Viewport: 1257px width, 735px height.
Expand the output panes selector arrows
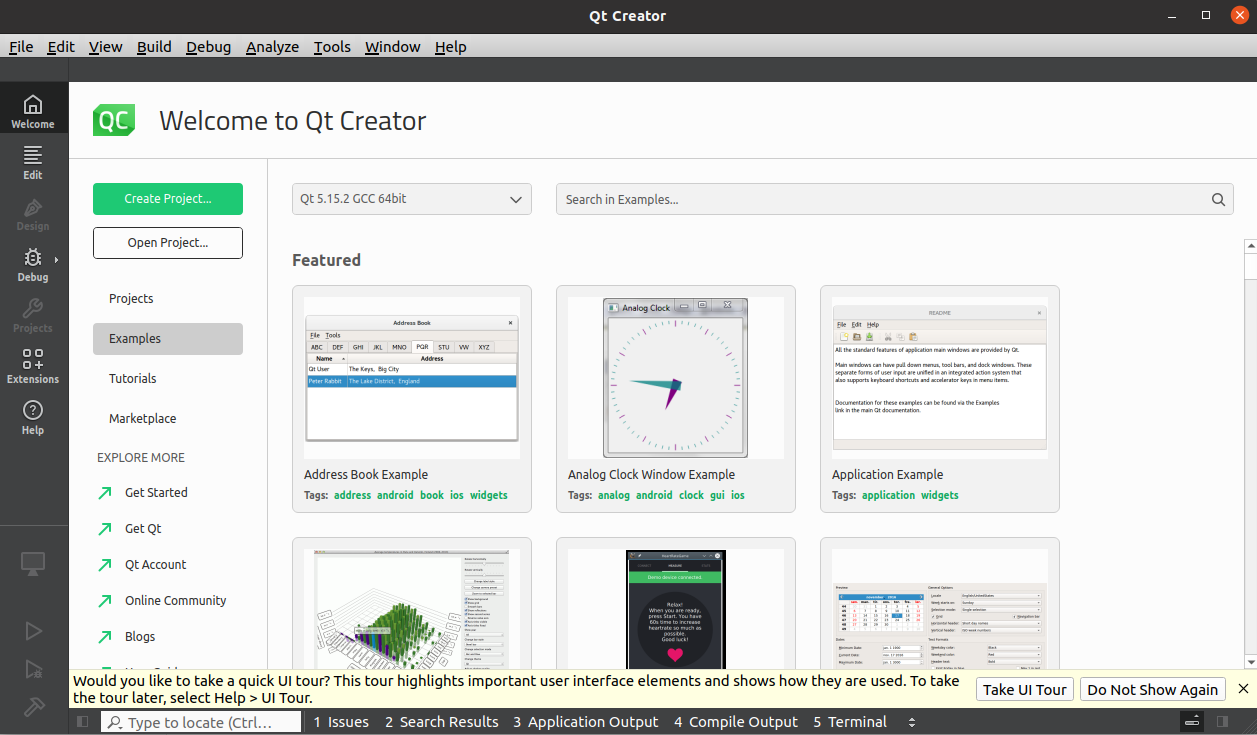(x=911, y=722)
